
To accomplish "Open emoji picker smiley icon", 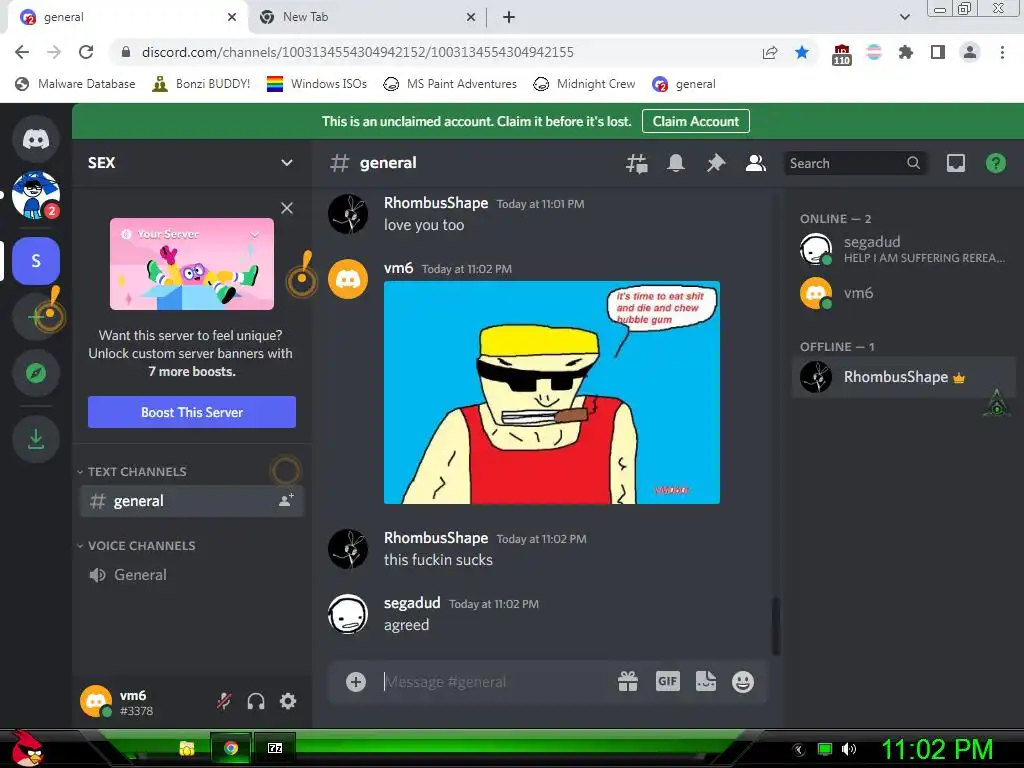I will coord(743,682).
